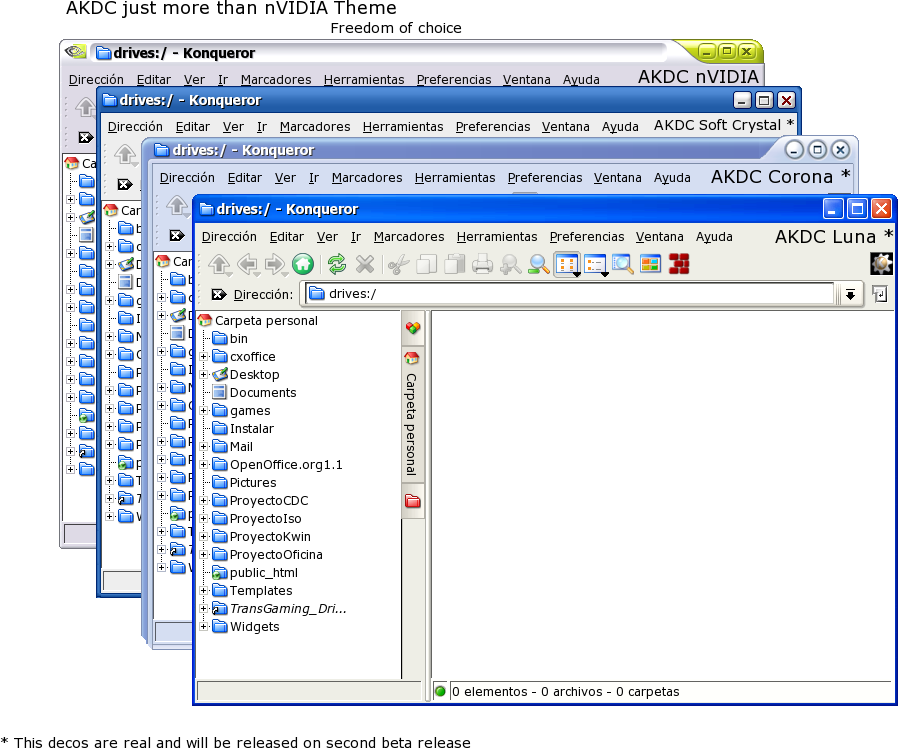Switch to the Tree/List View mode
This screenshot has height=748, width=898.
pos(596,265)
